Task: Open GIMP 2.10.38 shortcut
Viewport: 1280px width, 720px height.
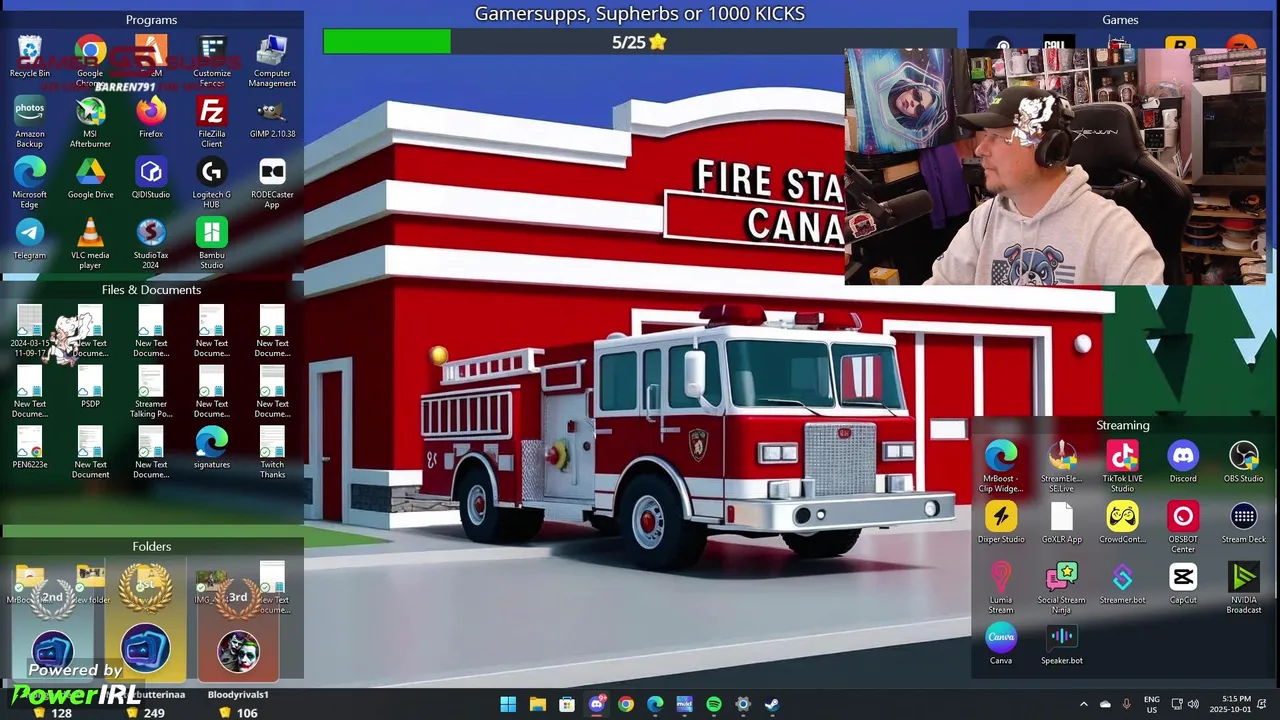Action: (272, 118)
